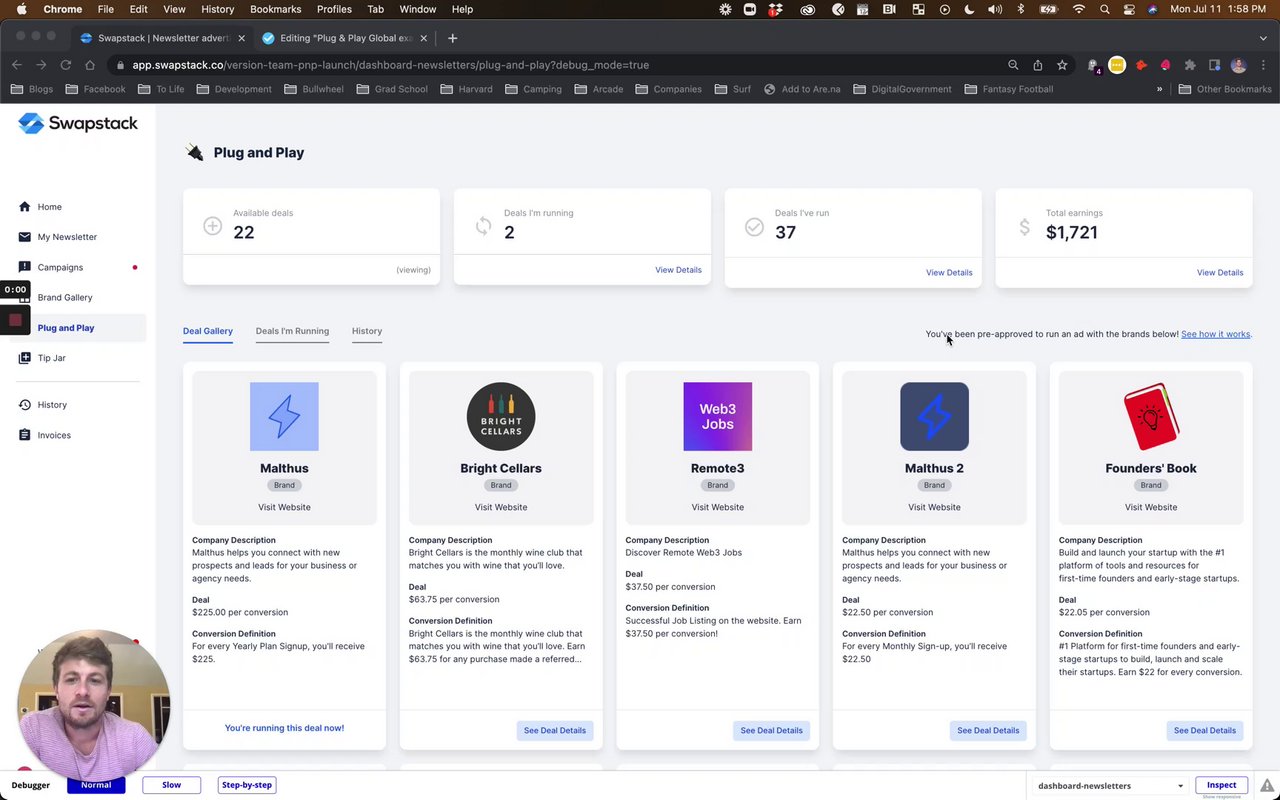Visit Website for Malthus 2
This screenshot has height=800, width=1280.
[934, 507]
